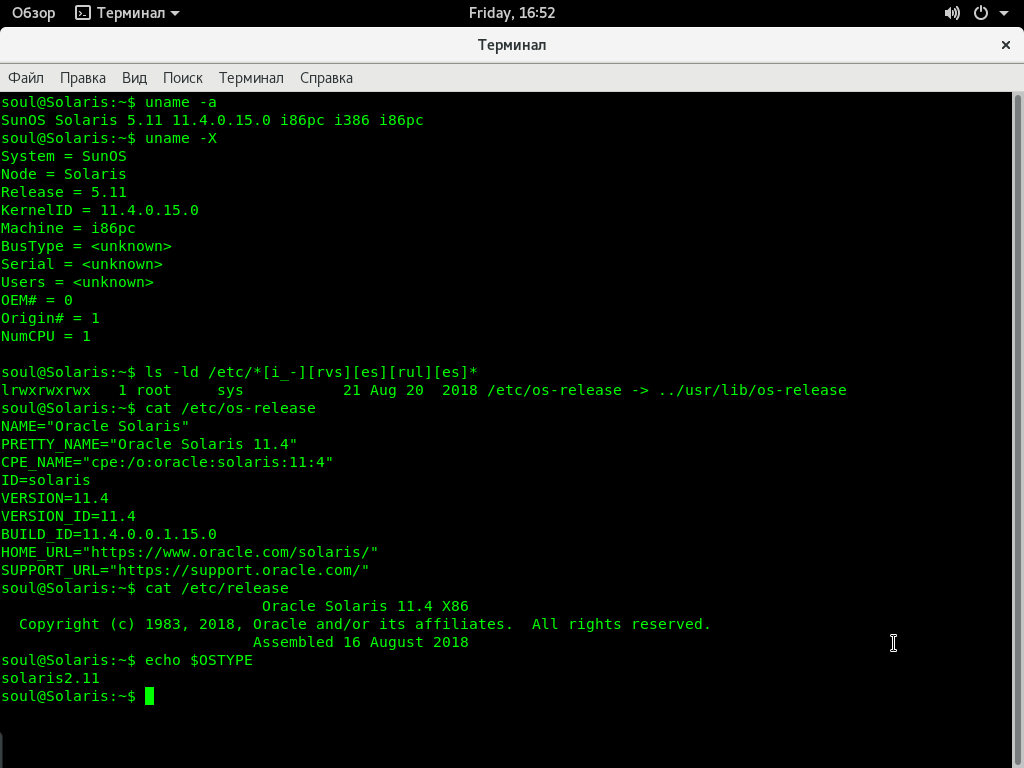The width and height of the screenshot is (1024, 768).
Task: Click the line 'ID=solaris'
Action: [x=46, y=480]
